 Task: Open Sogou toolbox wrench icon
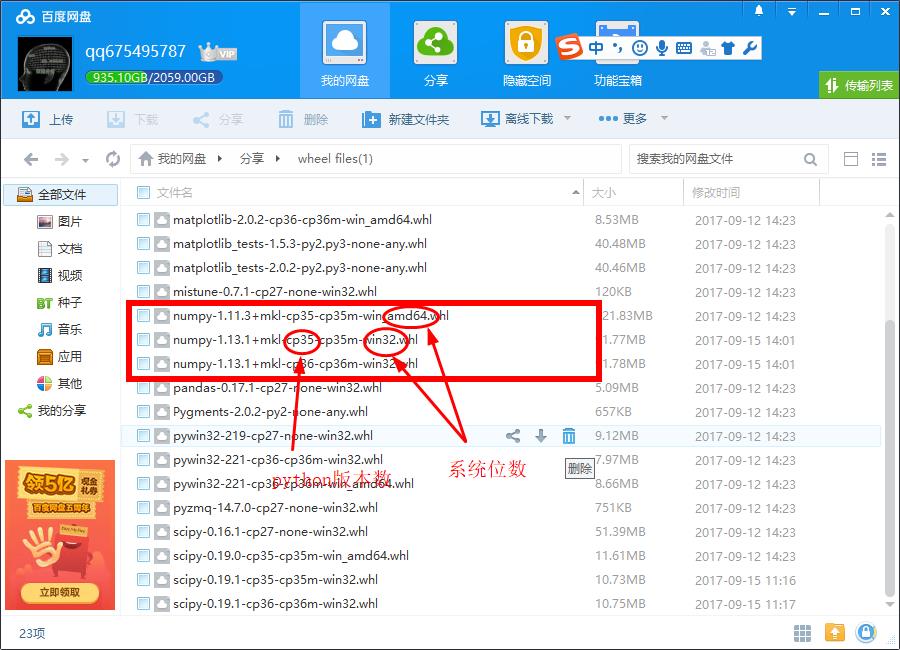750,48
